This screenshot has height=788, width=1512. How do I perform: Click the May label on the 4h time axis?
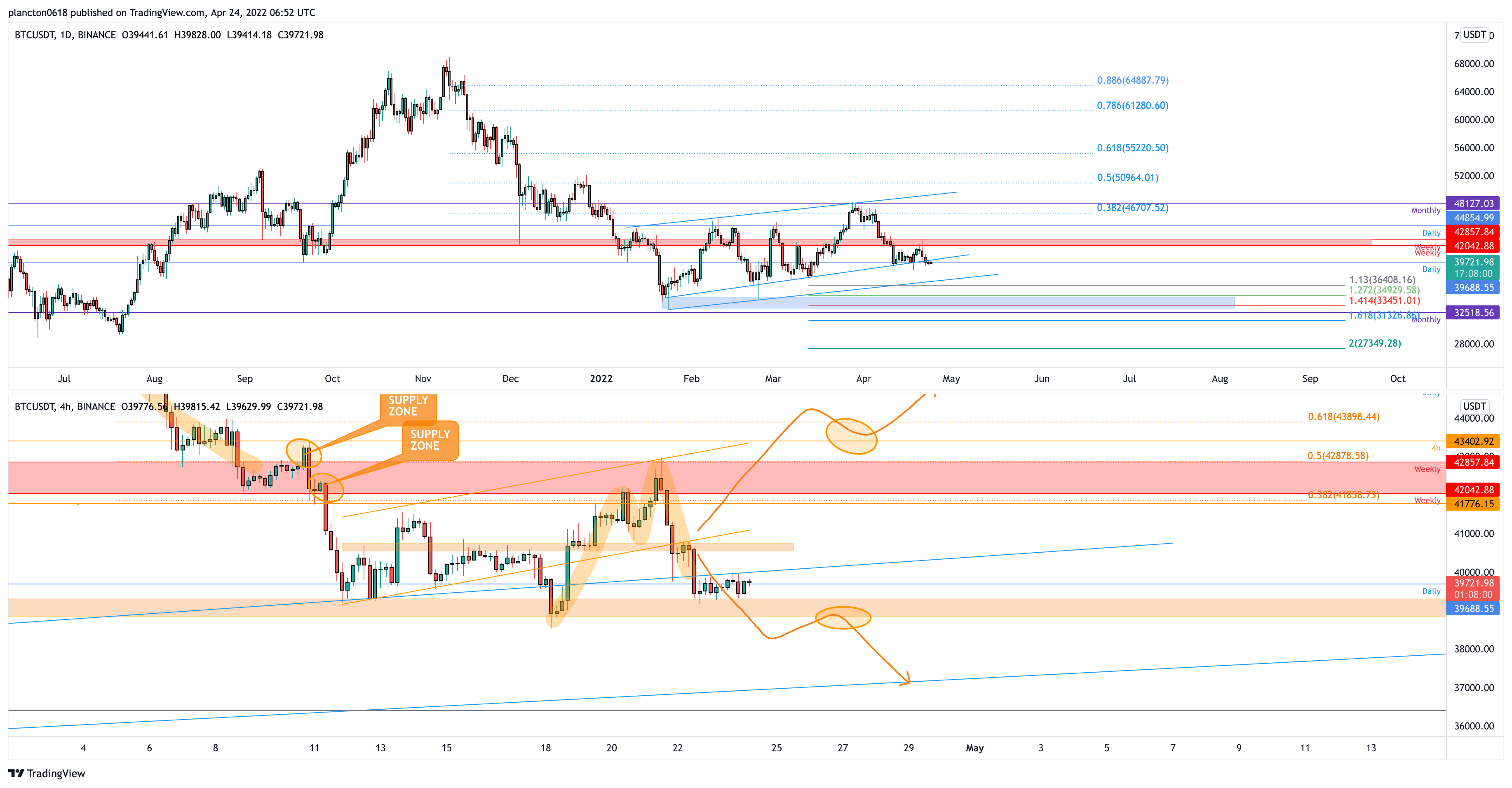click(975, 748)
